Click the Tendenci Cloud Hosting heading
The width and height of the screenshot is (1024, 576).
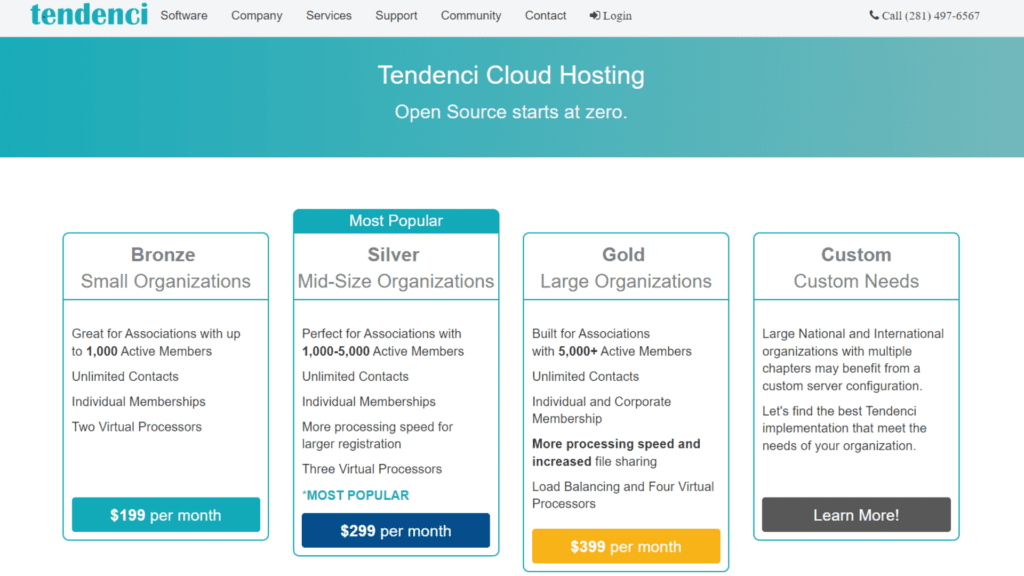(x=511, y=75)
